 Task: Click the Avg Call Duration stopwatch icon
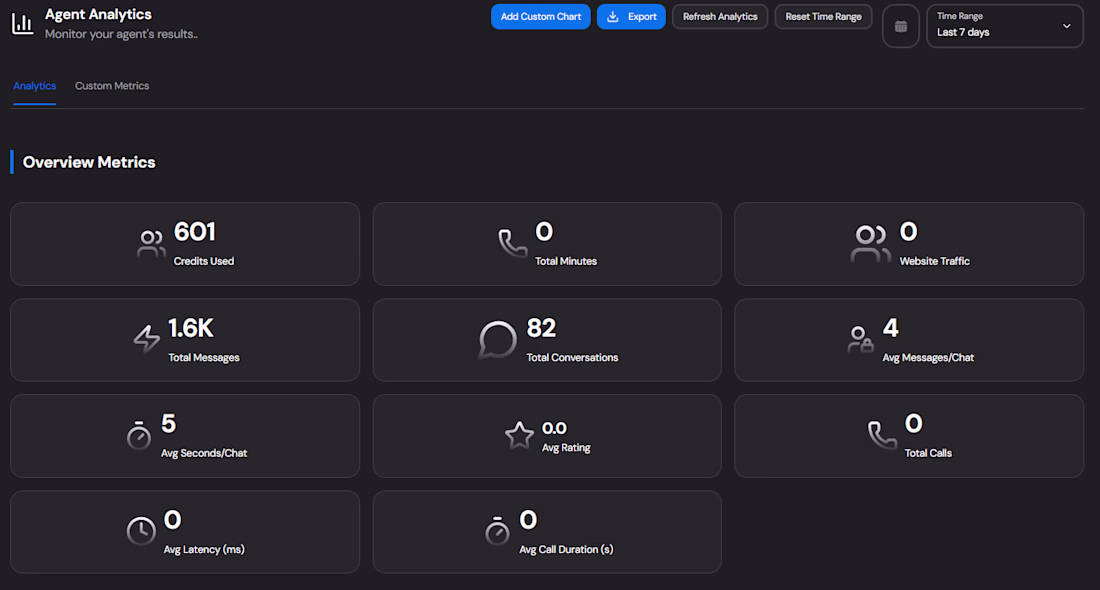pos(497,531)
